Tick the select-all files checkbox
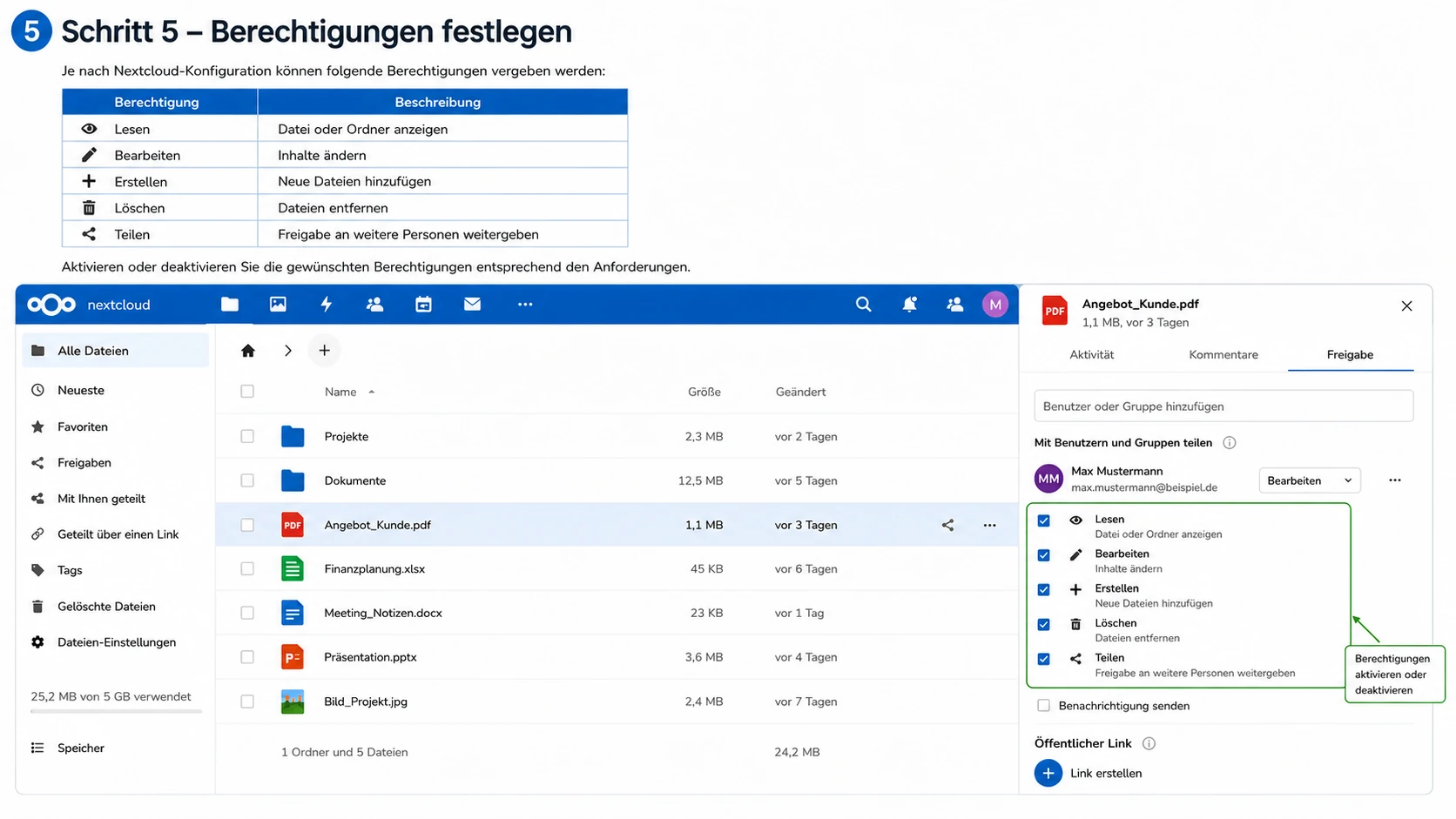The image size is (1456, 819). [247, 392]
